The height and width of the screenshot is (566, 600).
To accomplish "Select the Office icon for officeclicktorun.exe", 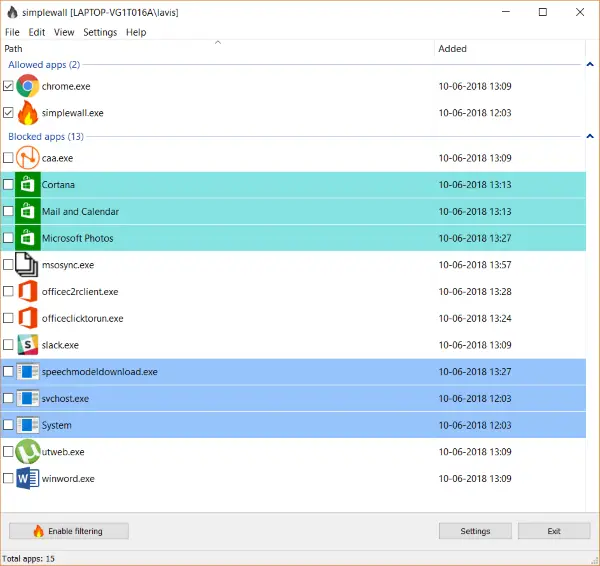I will pos(28,318).
